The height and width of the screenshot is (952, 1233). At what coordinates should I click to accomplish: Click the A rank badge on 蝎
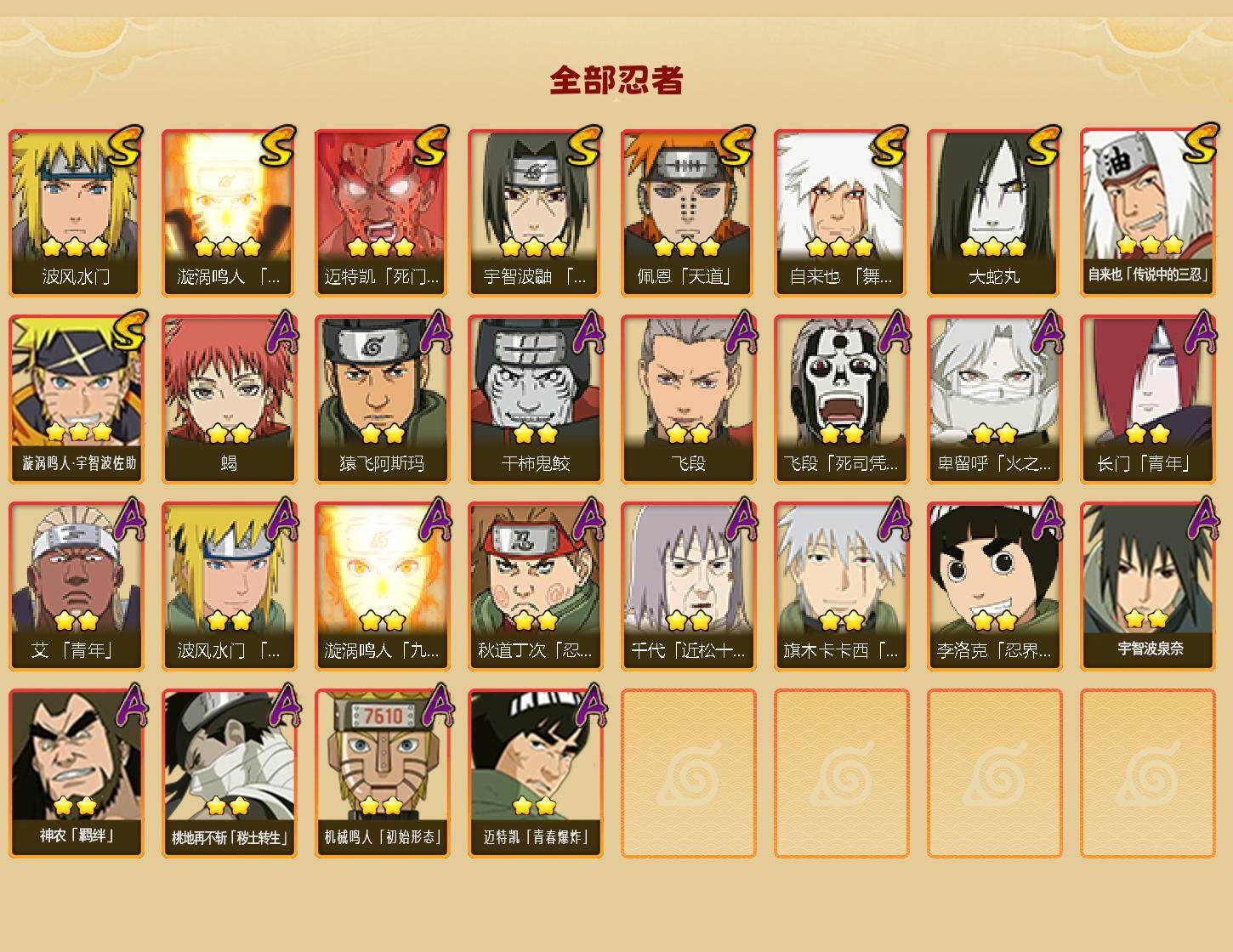pyautogui.click(x=282, y=331)
